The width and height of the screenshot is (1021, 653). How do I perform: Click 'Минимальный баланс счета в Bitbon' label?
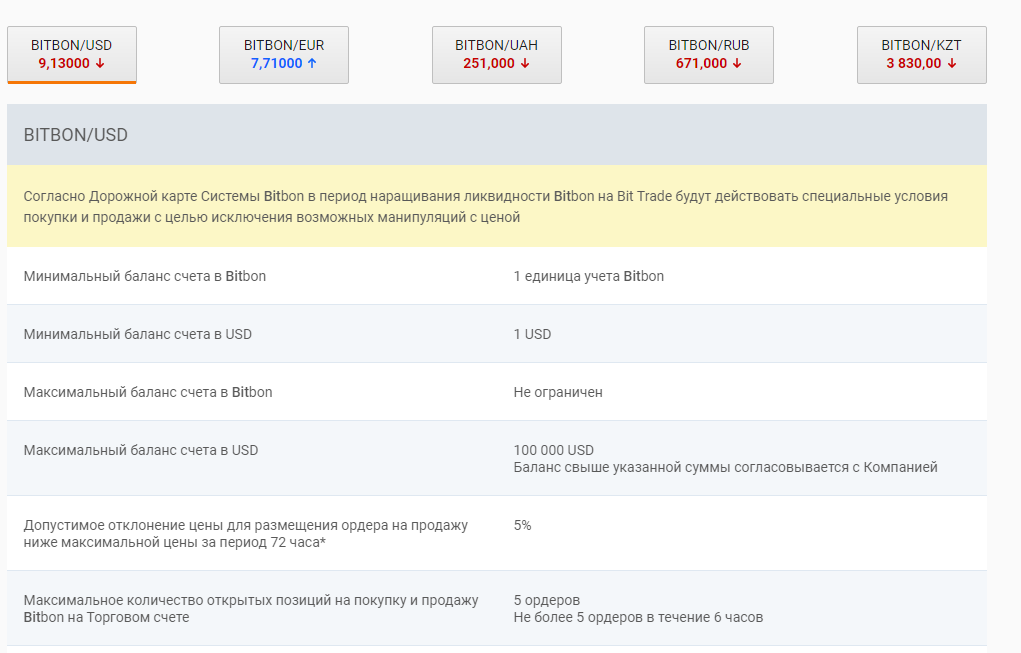click(x=145, y=276)
